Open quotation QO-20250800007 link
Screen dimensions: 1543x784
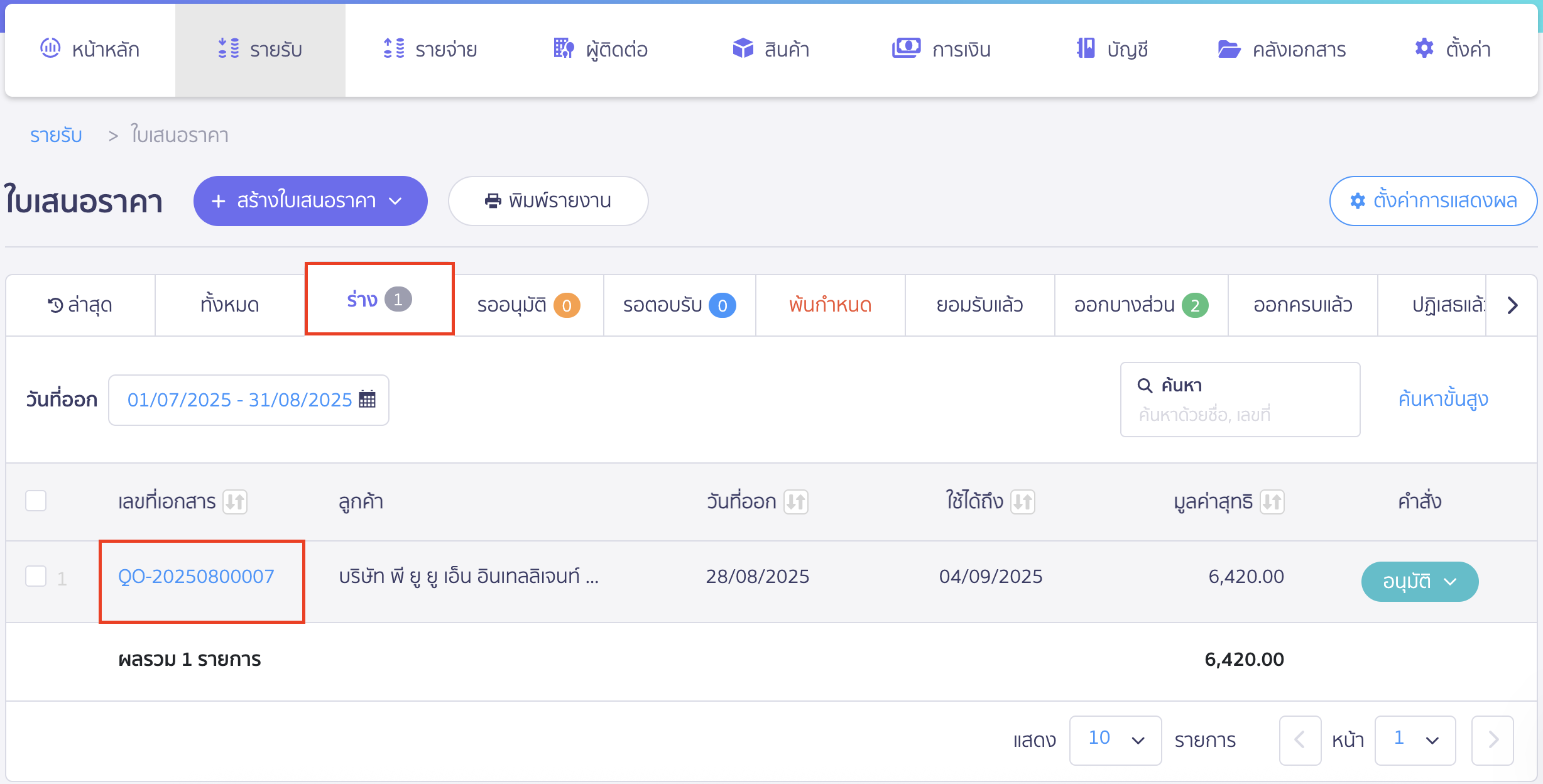[x=196, y=577]
